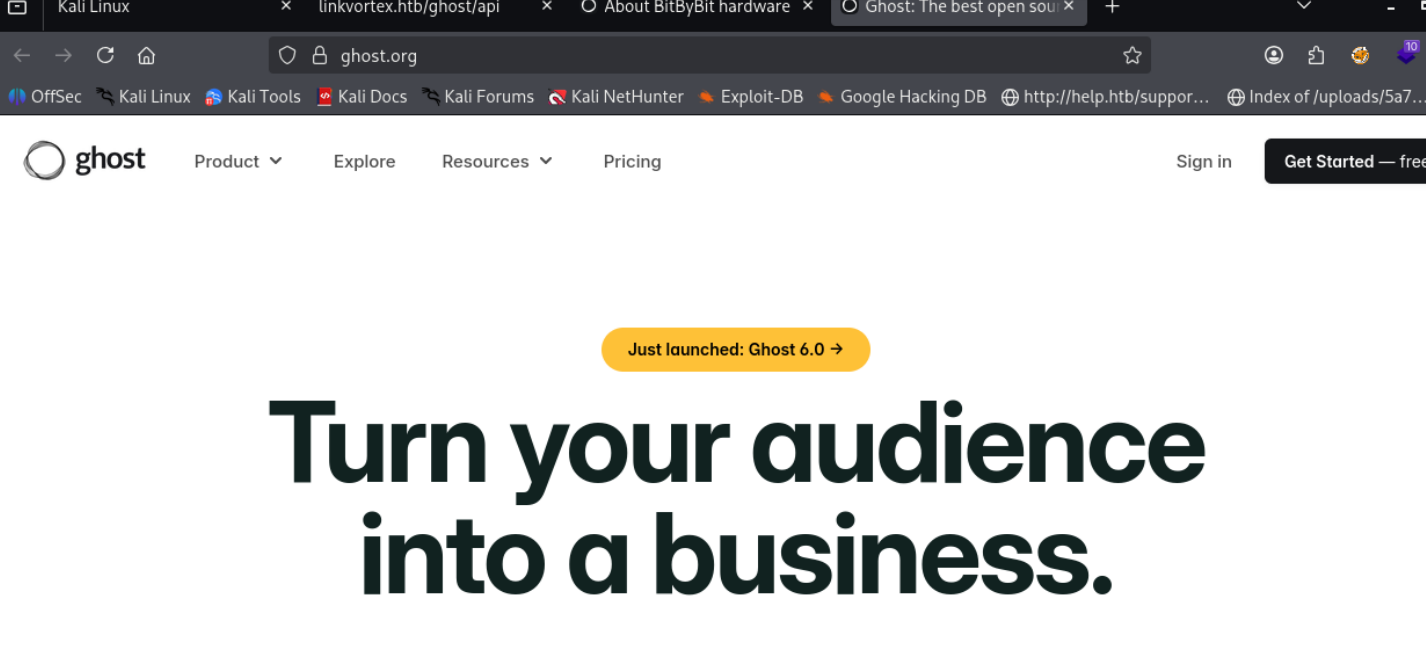Screen dimensions: 1426x658
Task: Open the extensions puzzle-piece menu
Action: pos(1316,56)
